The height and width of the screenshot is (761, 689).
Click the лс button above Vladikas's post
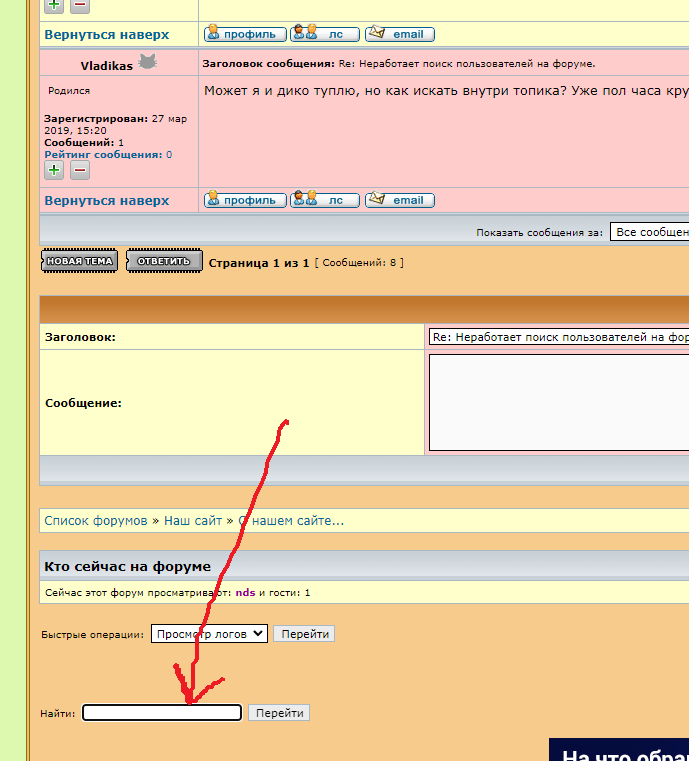click(324, 34)
